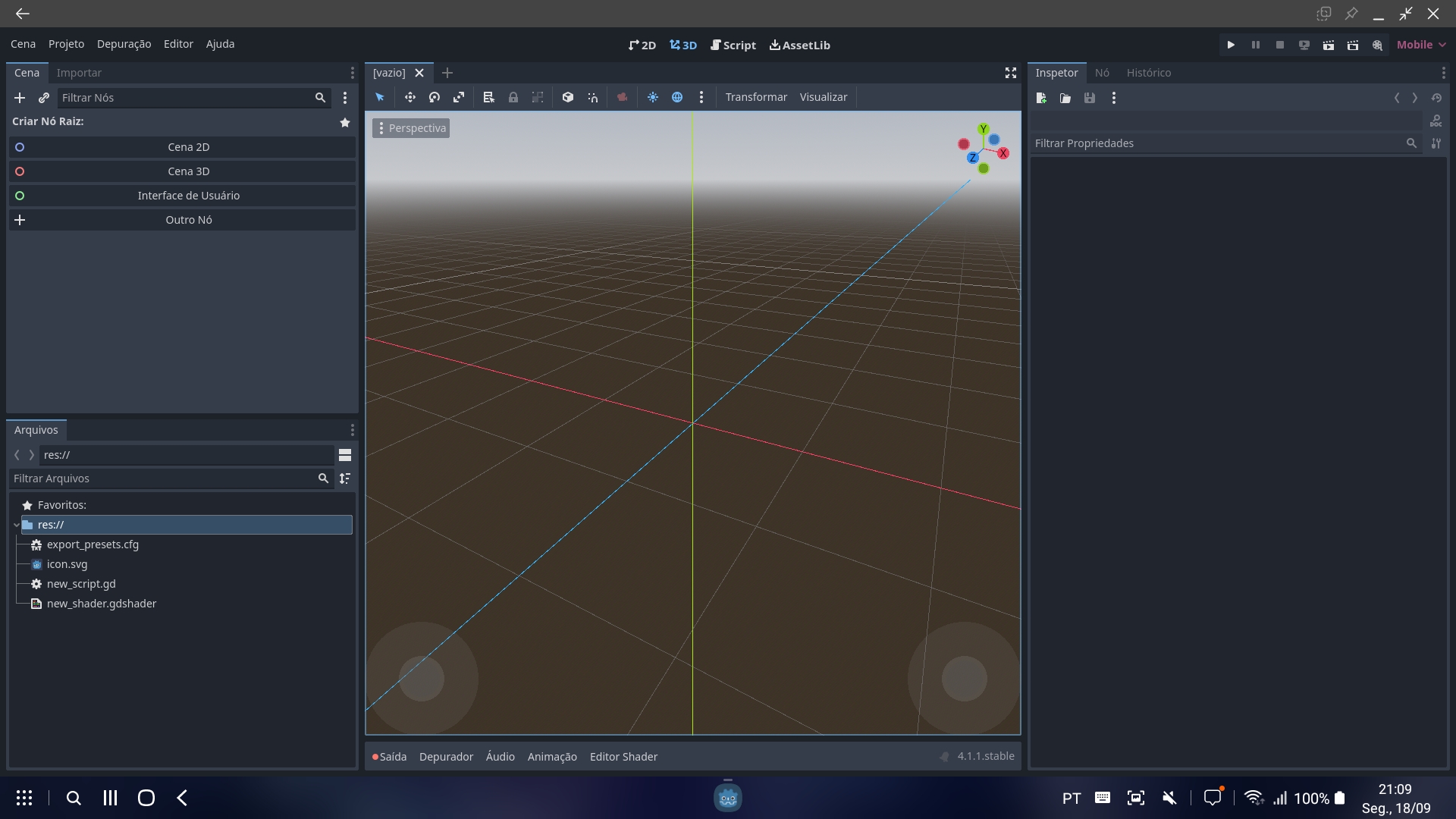This screenshot has width=1456, height=819.
Task: Activate the Ruler/List selection tool
Action: [488, 97]
